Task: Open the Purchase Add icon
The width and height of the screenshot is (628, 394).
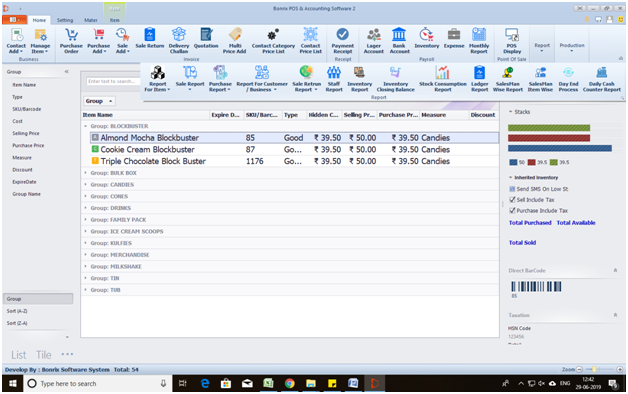Action: [99, 40]
